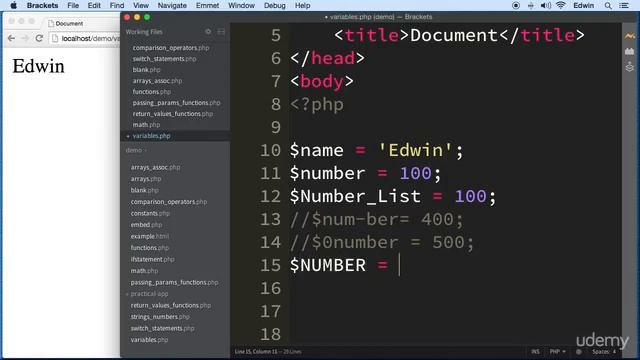Open the Help menu
Screen dimensions: 640x360
[x=302, y=5]
